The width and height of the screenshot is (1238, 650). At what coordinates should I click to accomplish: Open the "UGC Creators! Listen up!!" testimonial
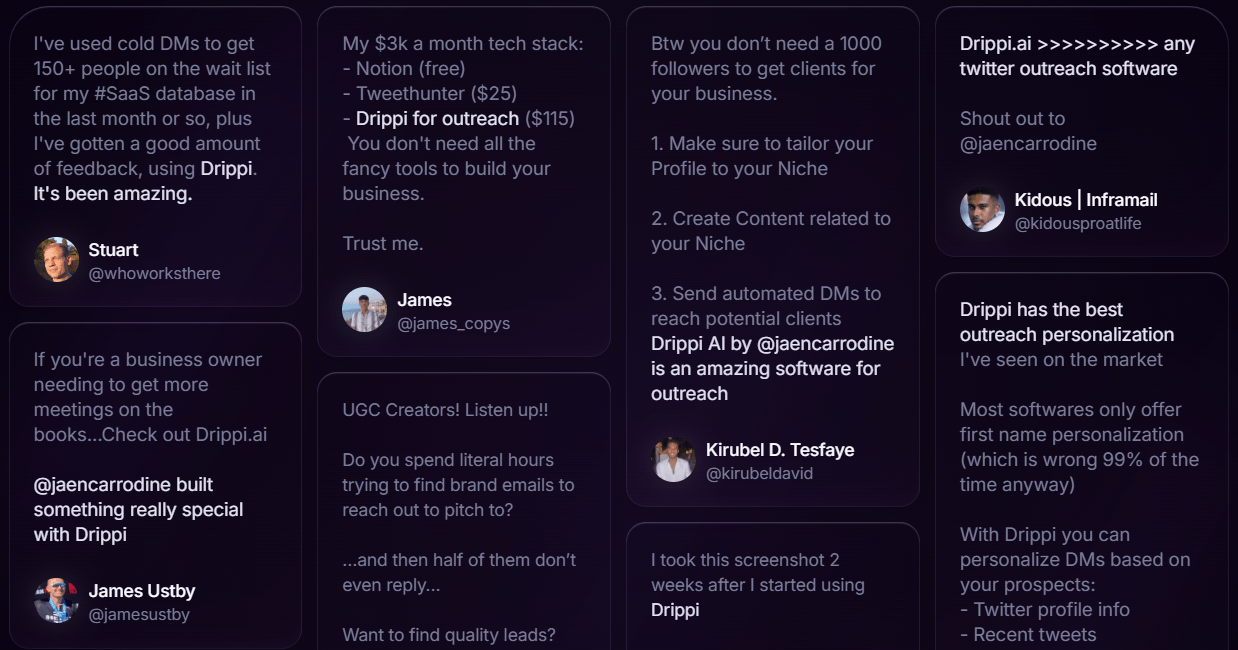click(445, 410)
